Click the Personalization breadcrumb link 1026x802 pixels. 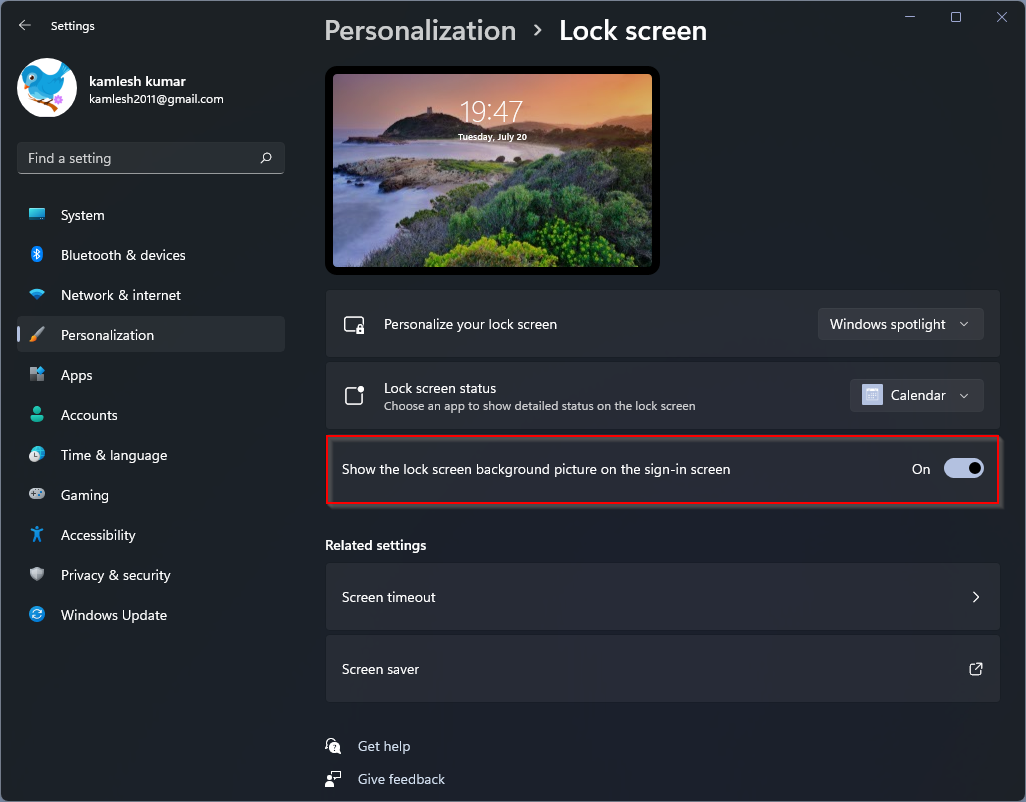pyautogui.click(x=420, y=31)
